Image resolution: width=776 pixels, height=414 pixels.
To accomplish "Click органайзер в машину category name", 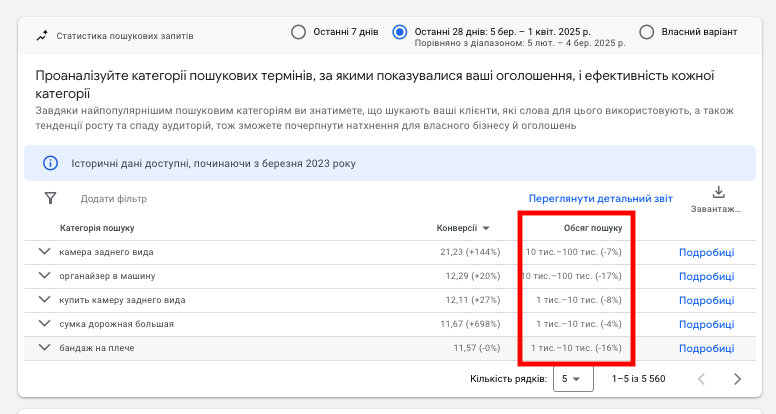I will 107,276.
